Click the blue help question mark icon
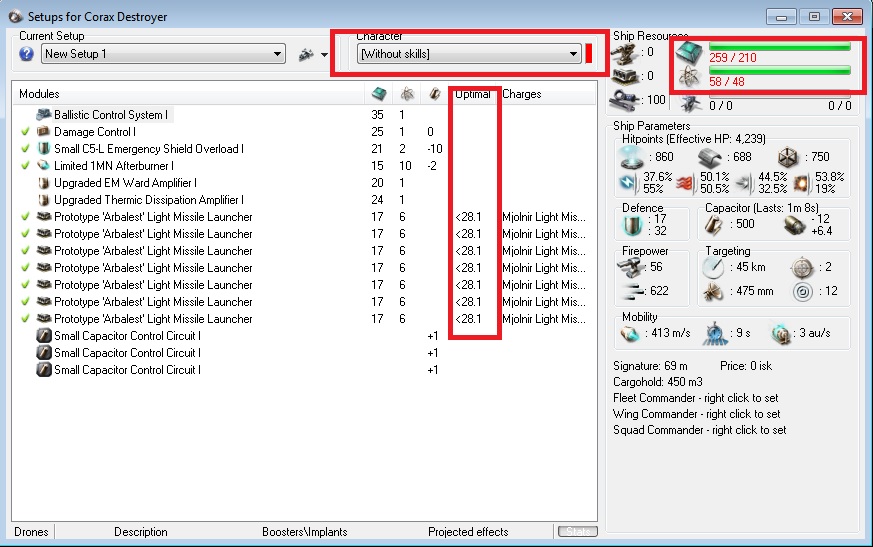This screenshot has height=547, width=873. [26, 54]
